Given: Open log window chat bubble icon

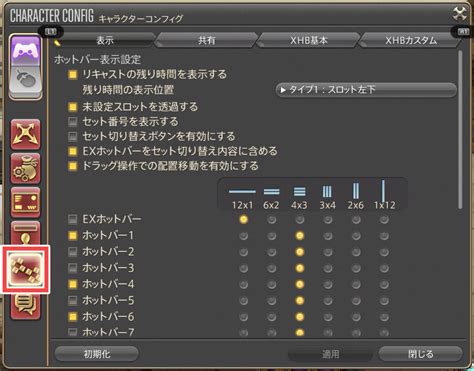Looking at the screenshot, I should pyautogui.click(x=26, y=307).
